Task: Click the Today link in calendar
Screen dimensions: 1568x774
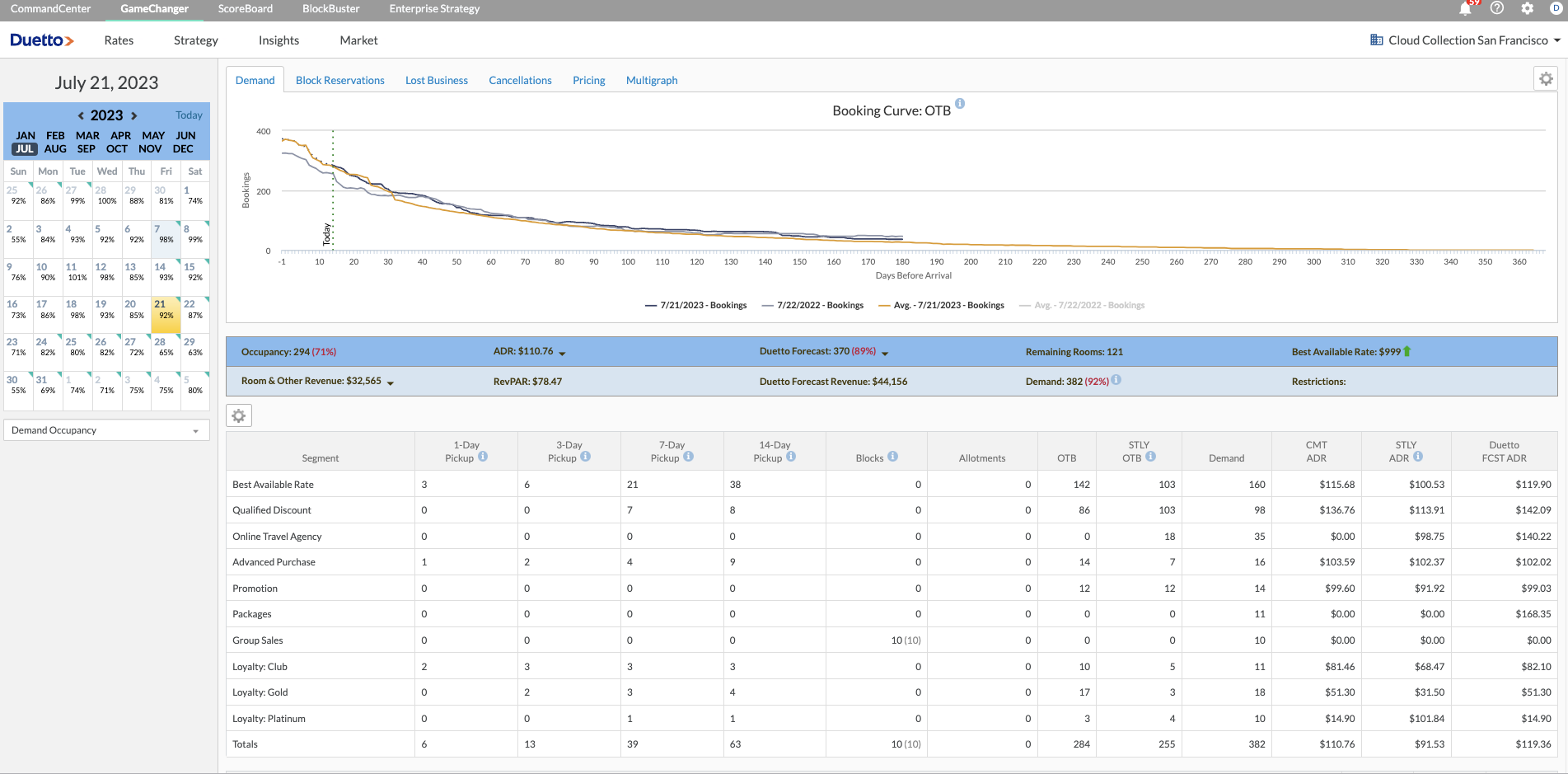Action: [x=189, y=115]
